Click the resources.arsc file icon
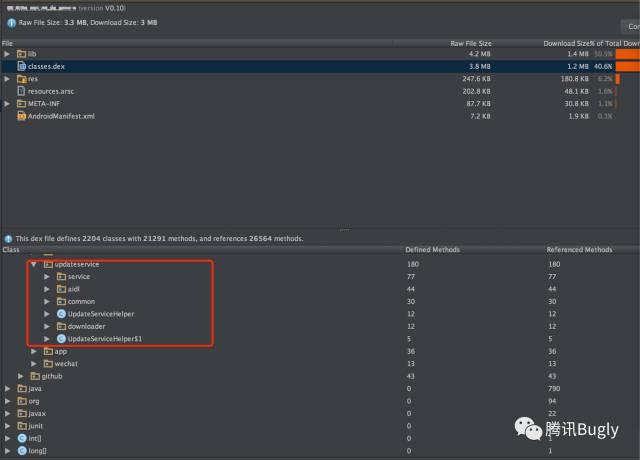This screenshot has height=460, width=640. tap(21, 91)
